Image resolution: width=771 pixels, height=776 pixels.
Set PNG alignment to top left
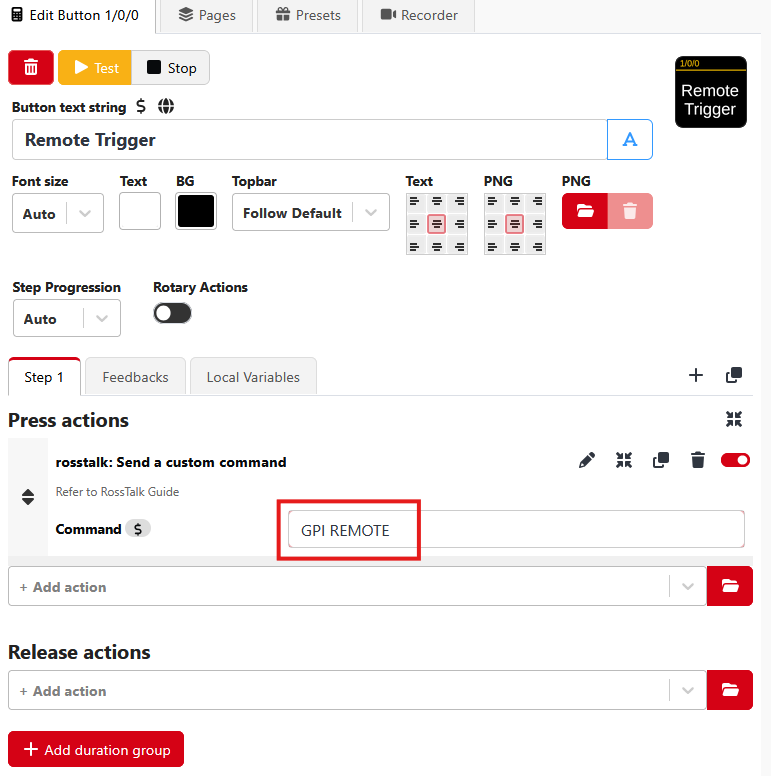pos(493,201)
